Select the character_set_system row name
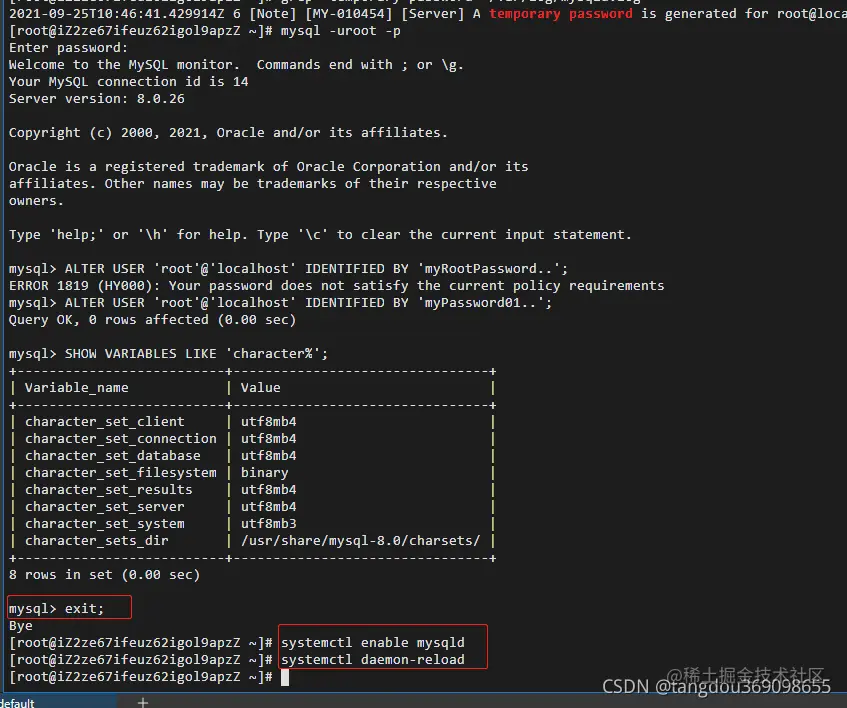 tap(105, 523)
